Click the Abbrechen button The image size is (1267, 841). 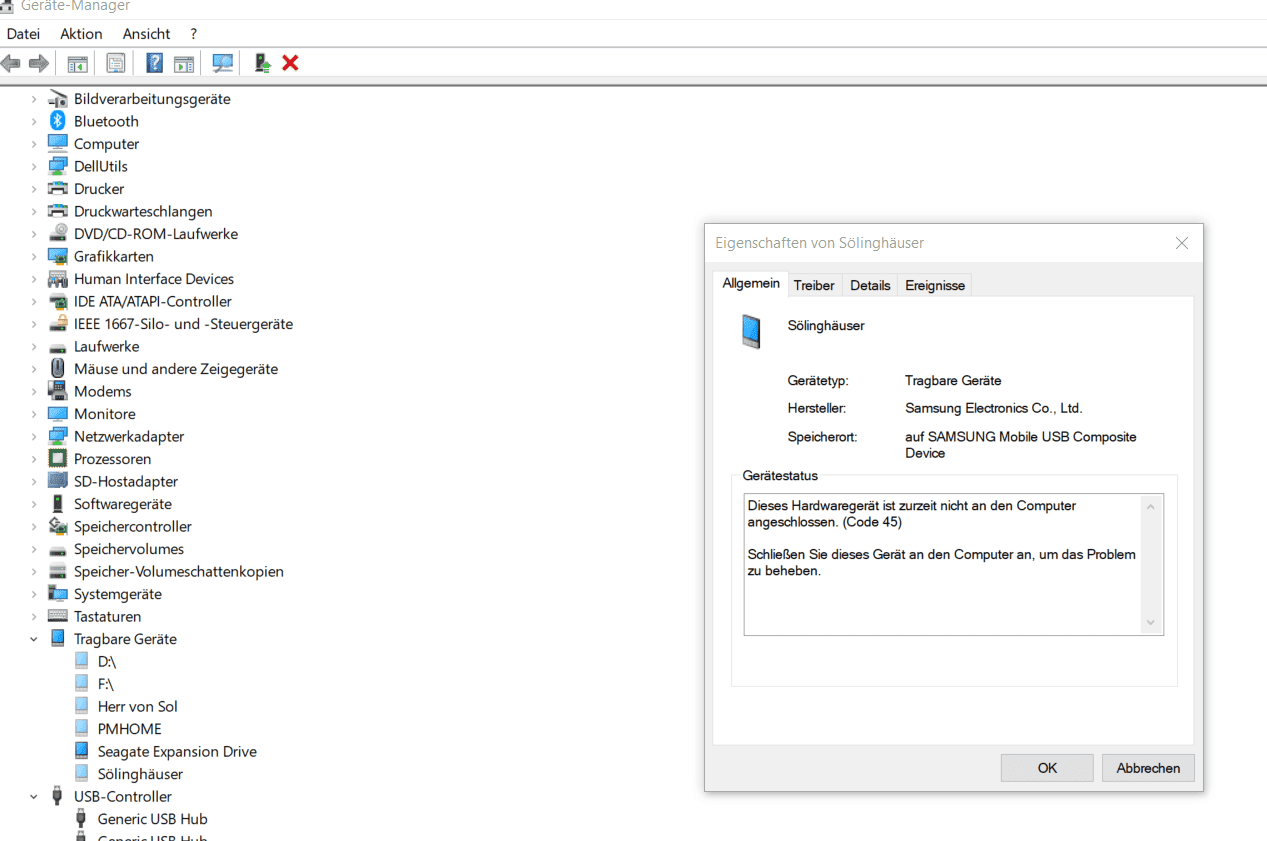[1148, 768]
